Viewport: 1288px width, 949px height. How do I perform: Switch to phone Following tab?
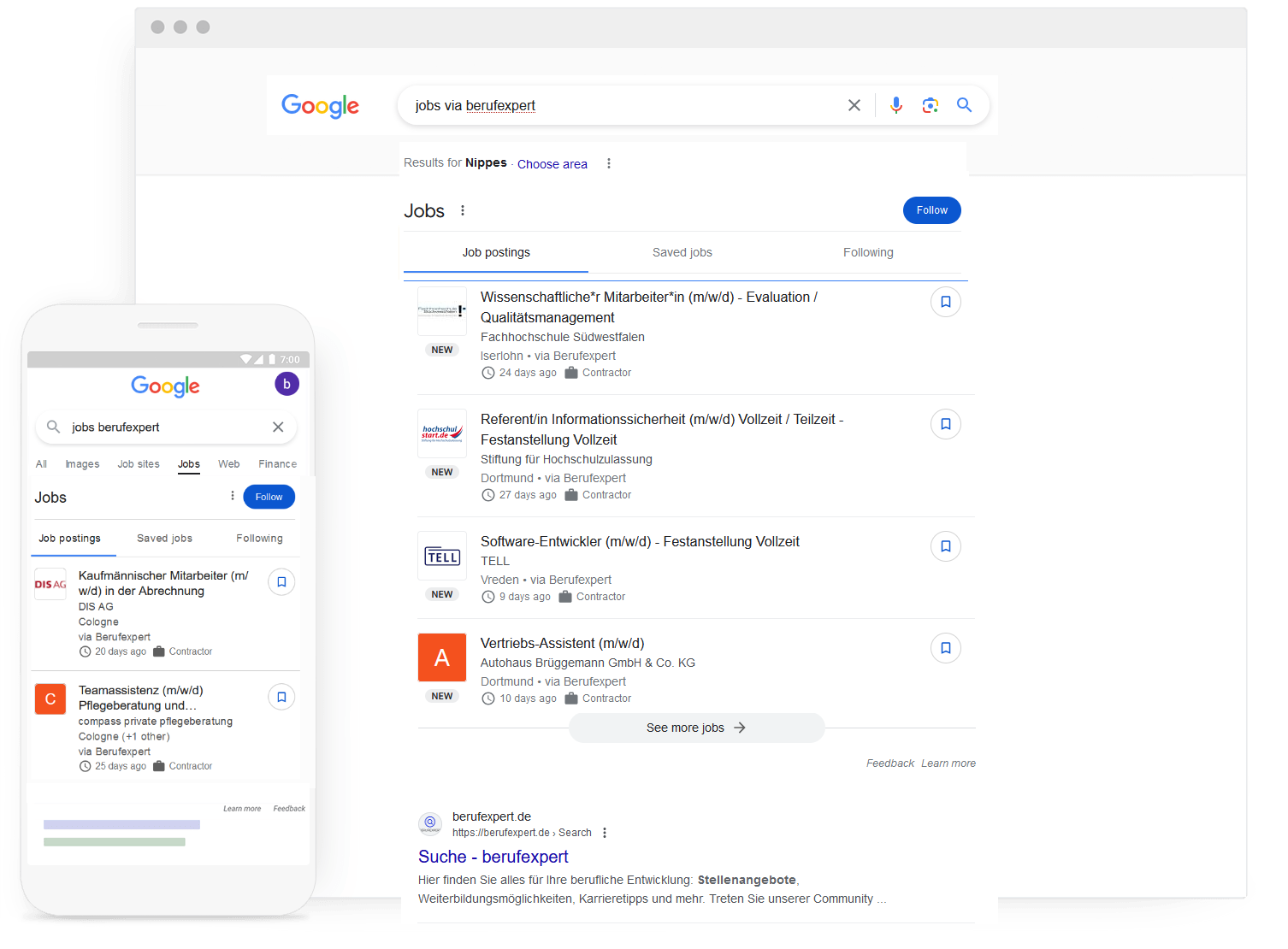259,539
